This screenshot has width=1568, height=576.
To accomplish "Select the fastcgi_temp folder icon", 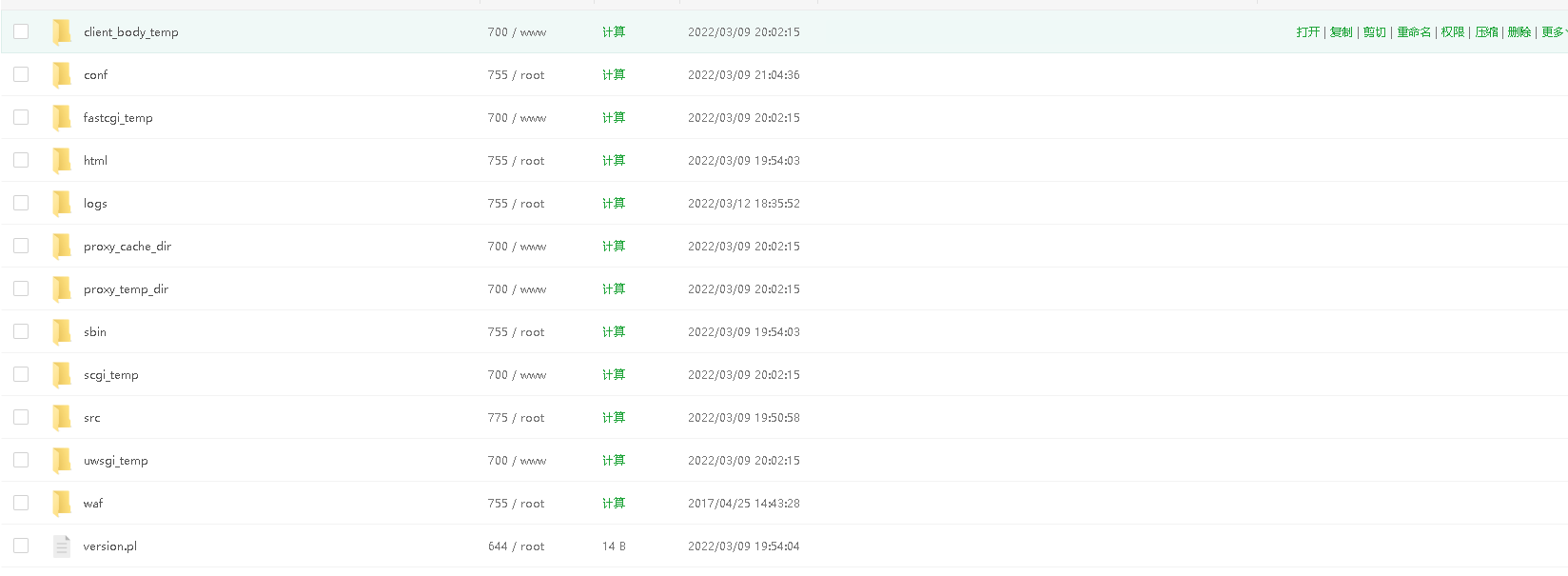I will 62,117.
